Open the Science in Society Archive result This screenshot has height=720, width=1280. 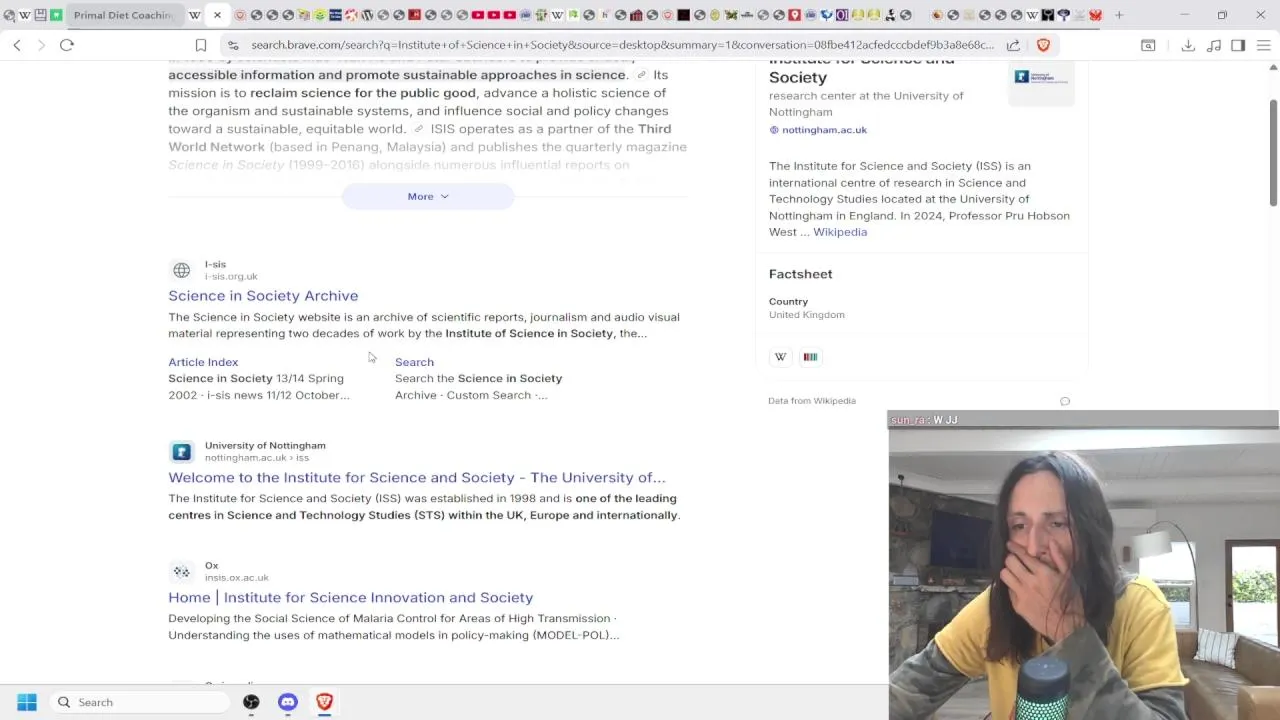pyautogui.click(x=263, y=296)
